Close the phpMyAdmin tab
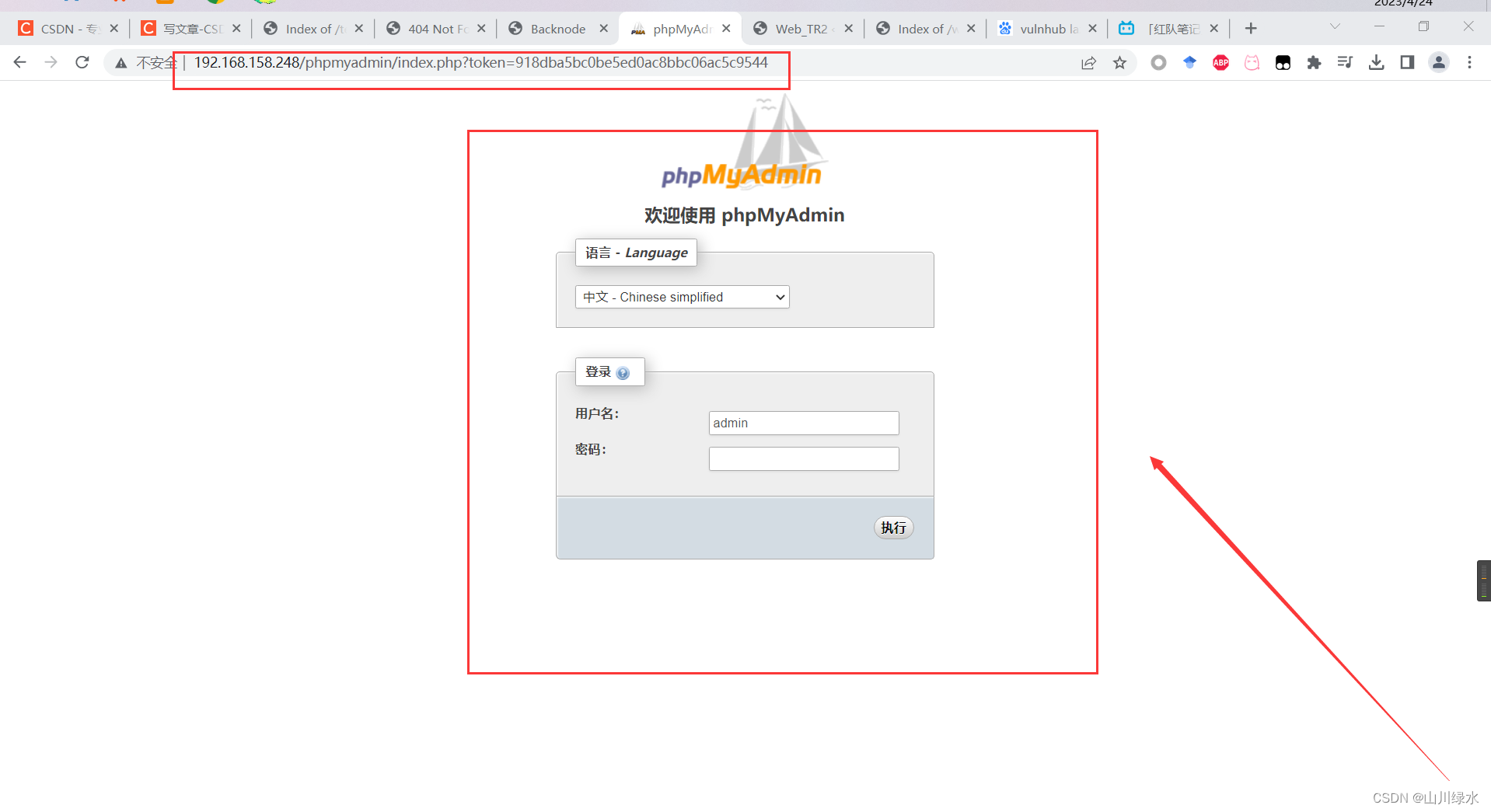 (x=726, y=29)
